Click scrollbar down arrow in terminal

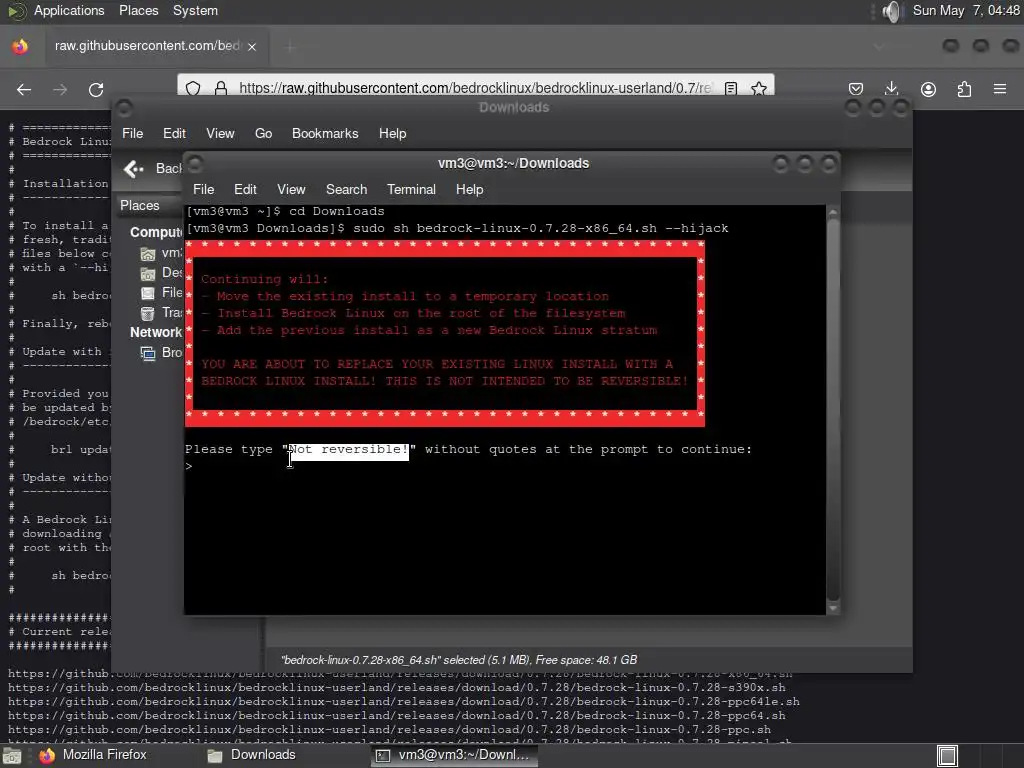pos(832,608)
